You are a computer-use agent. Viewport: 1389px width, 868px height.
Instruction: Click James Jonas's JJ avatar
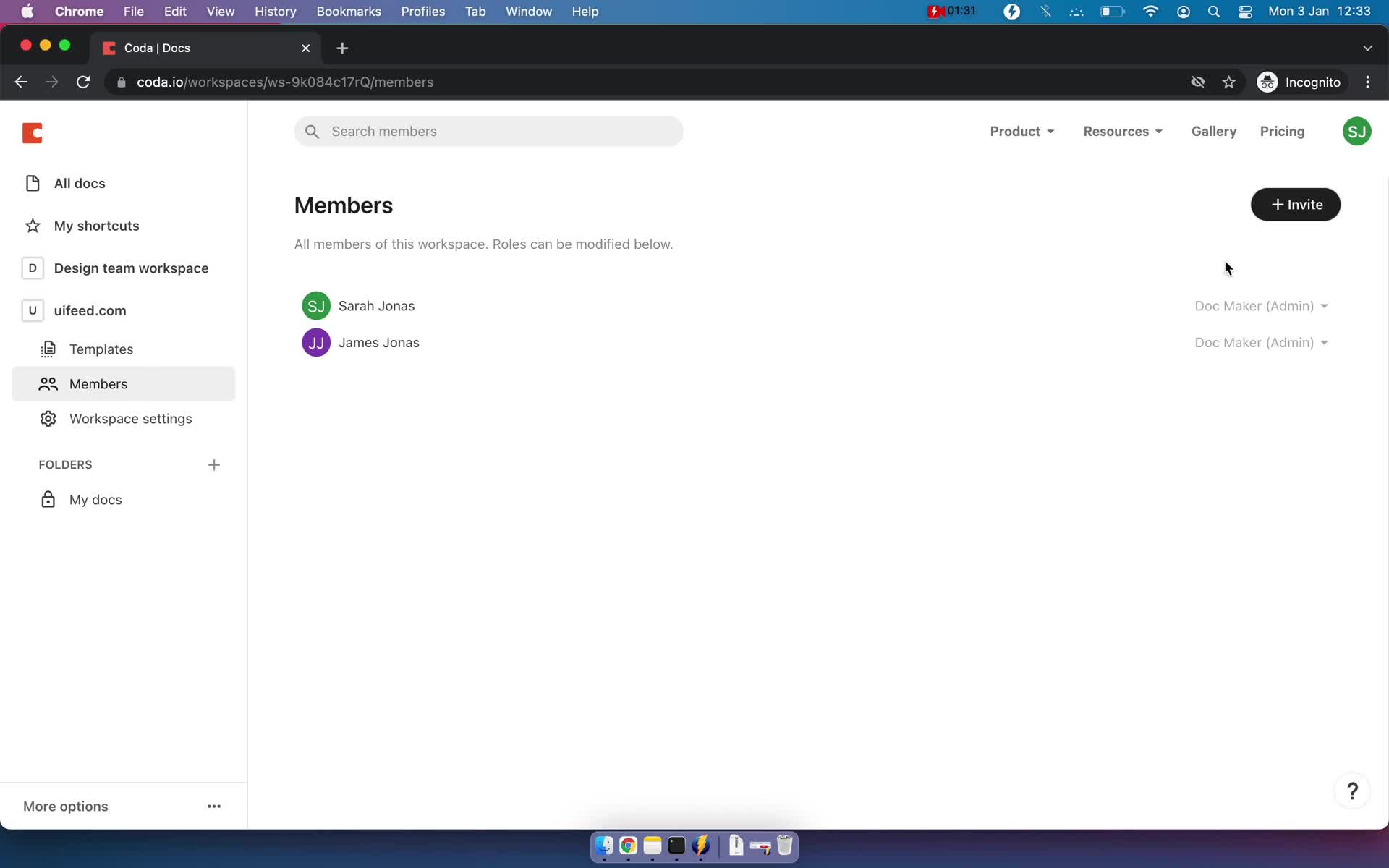tap(316, 343)
